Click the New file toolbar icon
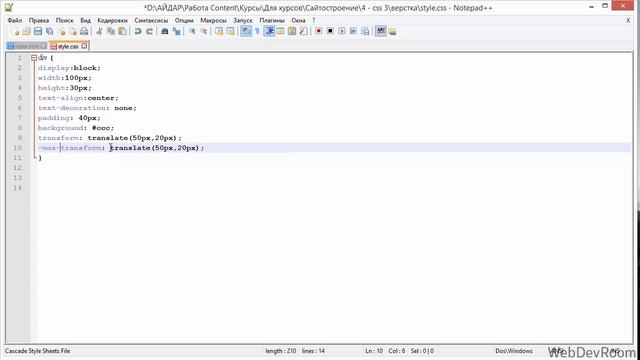Screen dimensions: 640x360 coord(16,31)
